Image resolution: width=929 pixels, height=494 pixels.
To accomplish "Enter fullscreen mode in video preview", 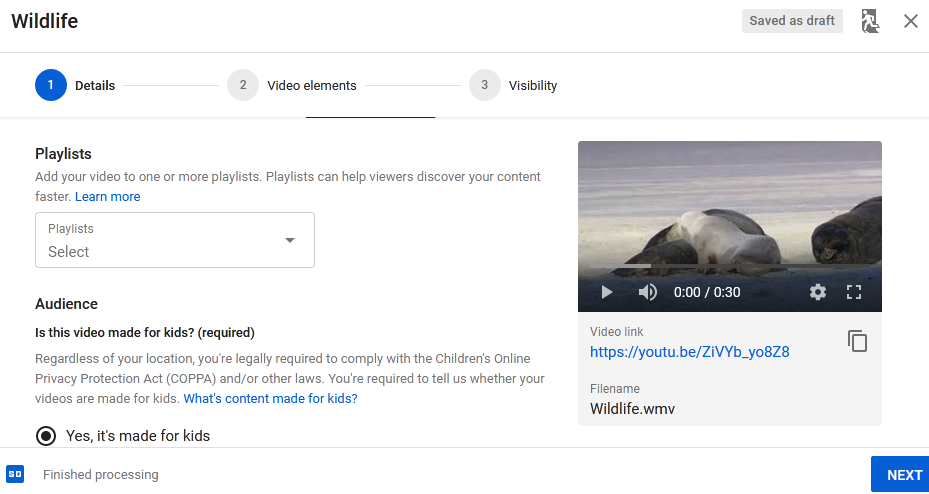I will [854, 292].
